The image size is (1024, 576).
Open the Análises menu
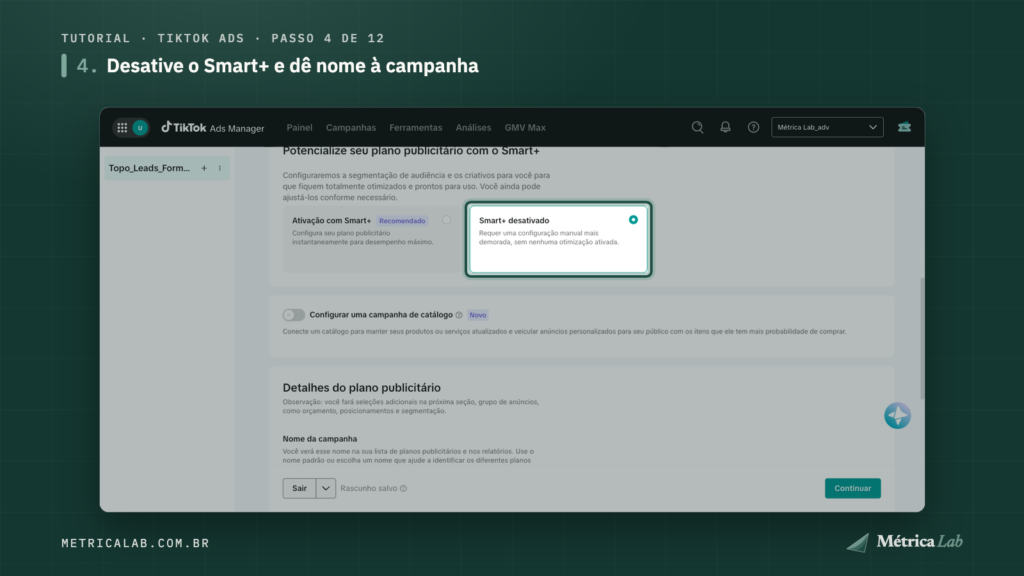pyautogui.click(x=473, y=128)
